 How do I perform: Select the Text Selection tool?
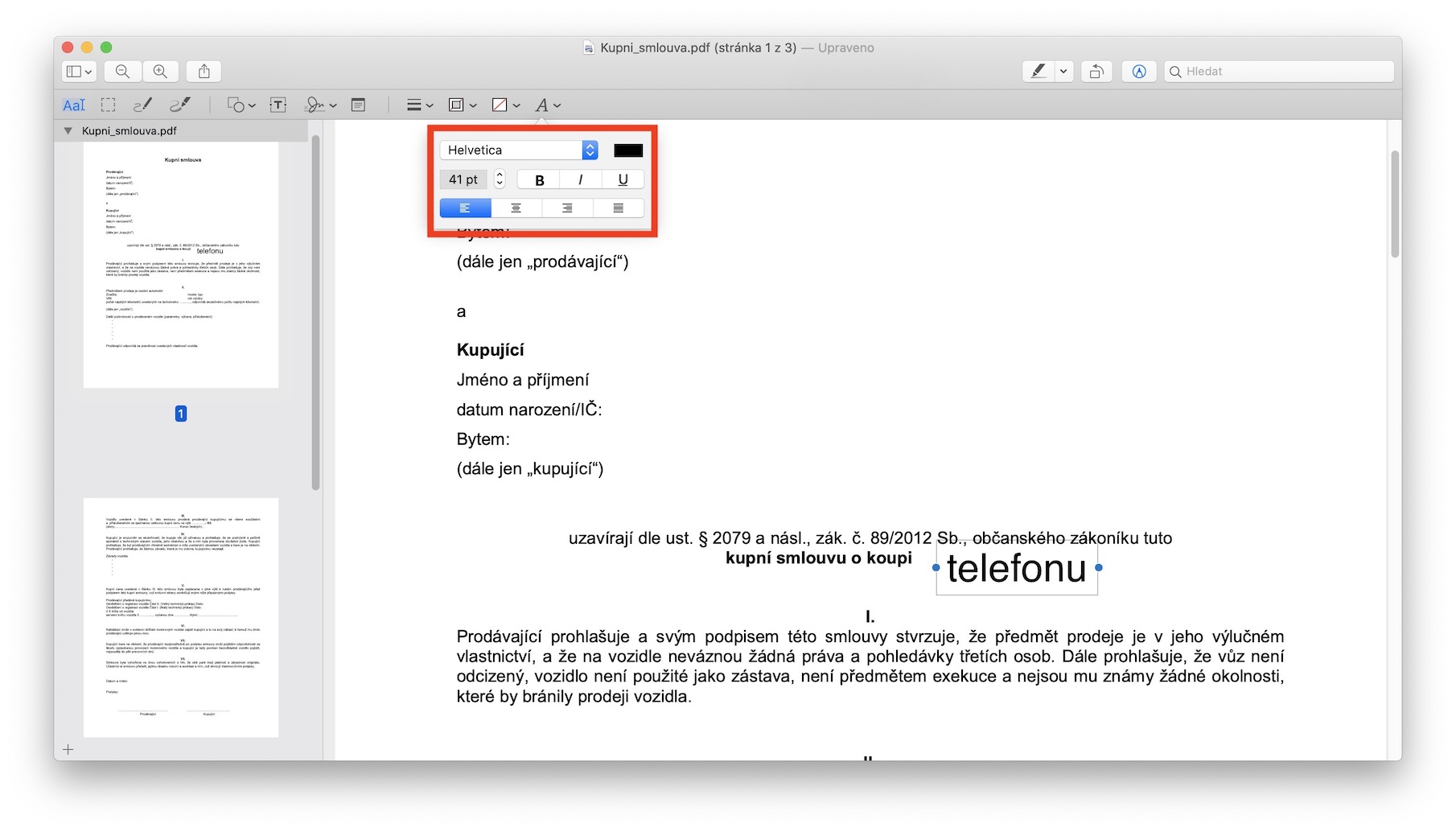point(74,105)
